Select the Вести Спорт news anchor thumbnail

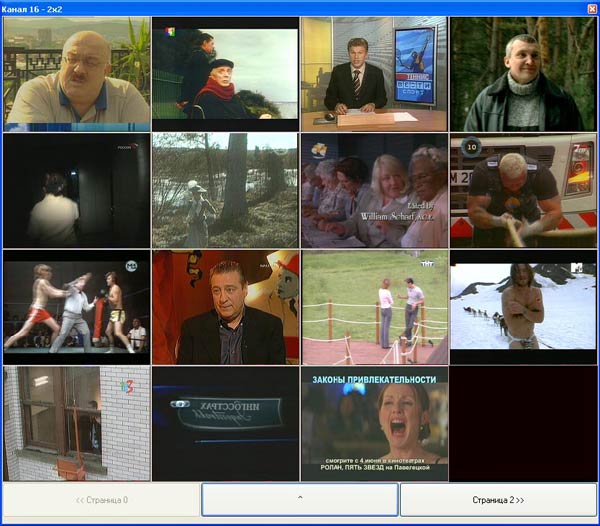coord(374,74)
